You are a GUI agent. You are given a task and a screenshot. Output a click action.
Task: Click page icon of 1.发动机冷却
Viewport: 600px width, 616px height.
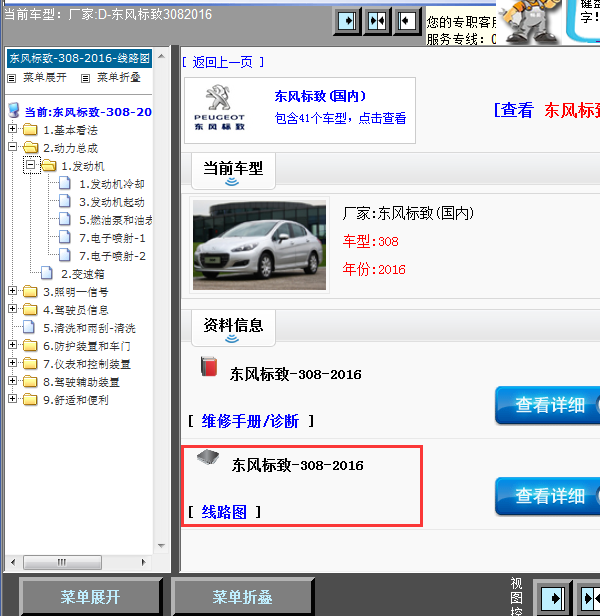pyautogui.click(x=65, y=183)
